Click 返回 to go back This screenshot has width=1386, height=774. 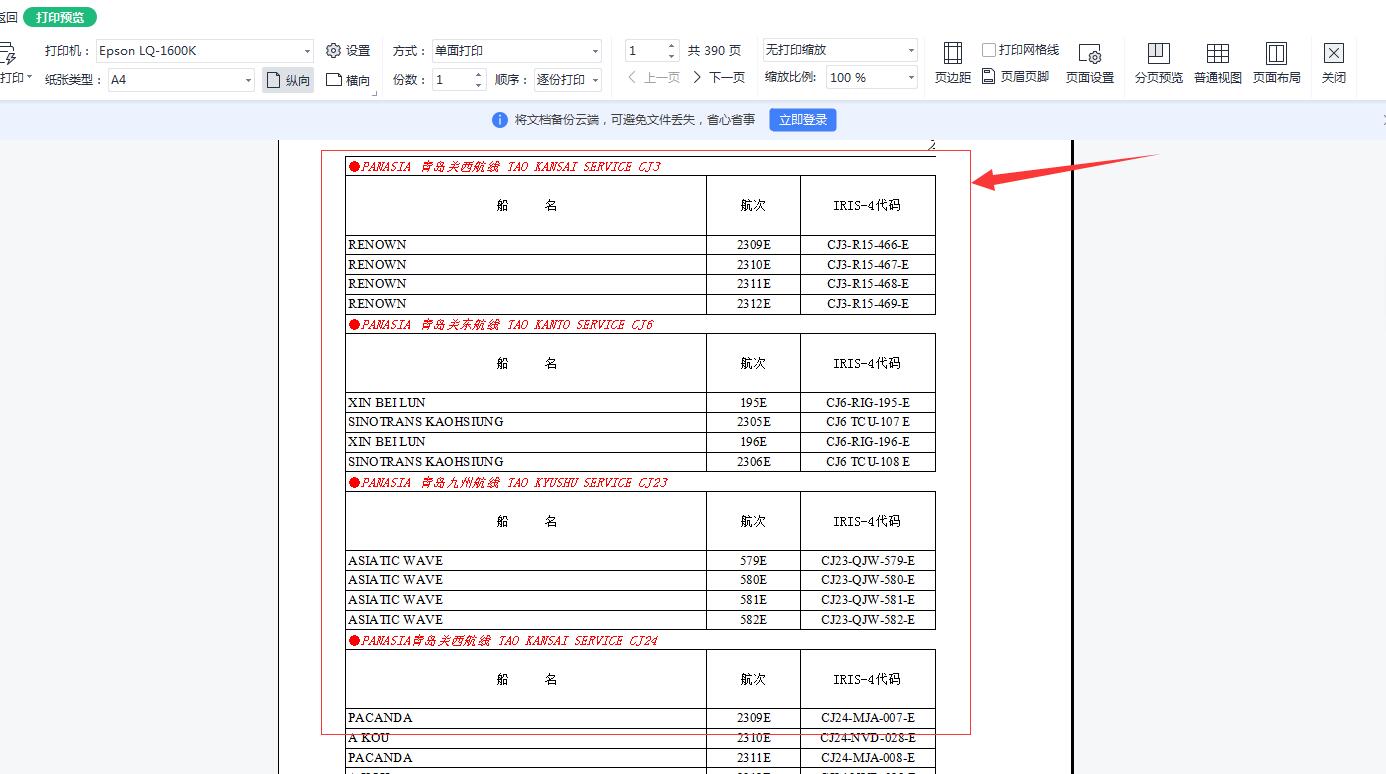tap(6, 16)
